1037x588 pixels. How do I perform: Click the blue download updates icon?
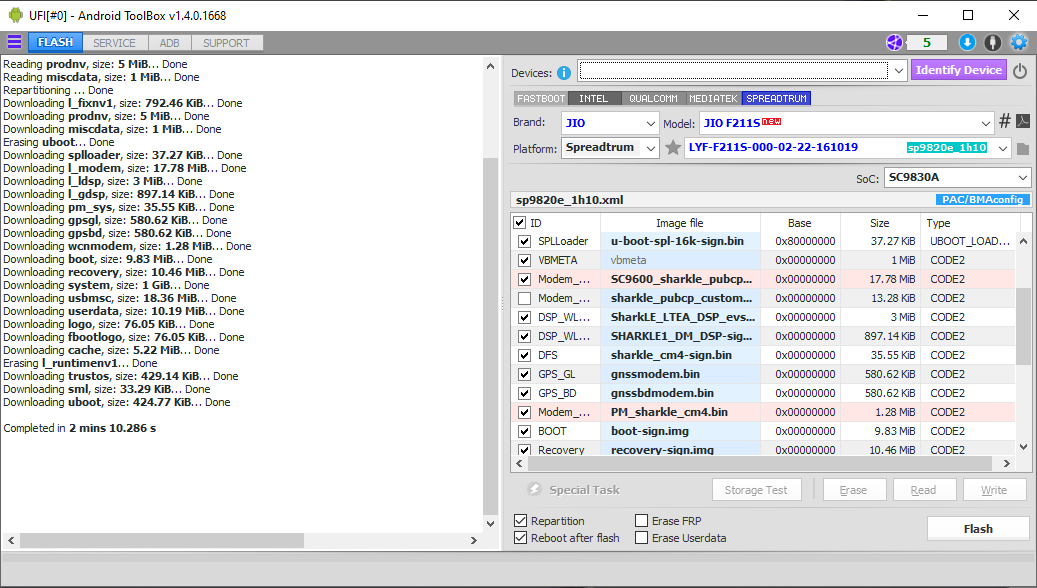coord(967,42)
